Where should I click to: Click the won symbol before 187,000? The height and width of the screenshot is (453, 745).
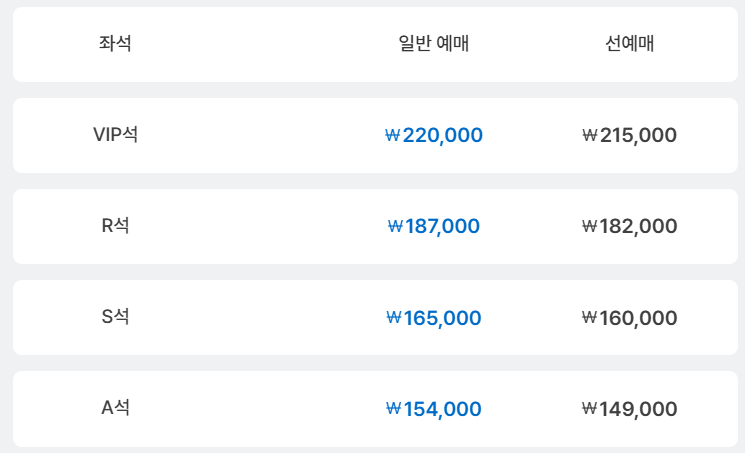tap(395, 226)
